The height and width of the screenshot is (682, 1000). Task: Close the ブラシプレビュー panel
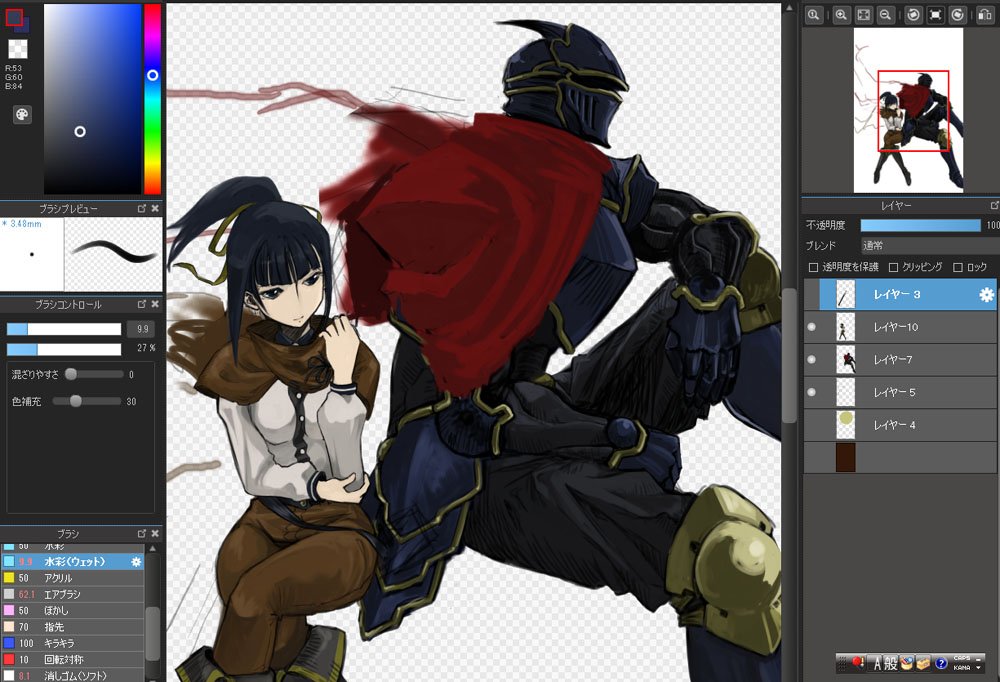tap(155, 209)
